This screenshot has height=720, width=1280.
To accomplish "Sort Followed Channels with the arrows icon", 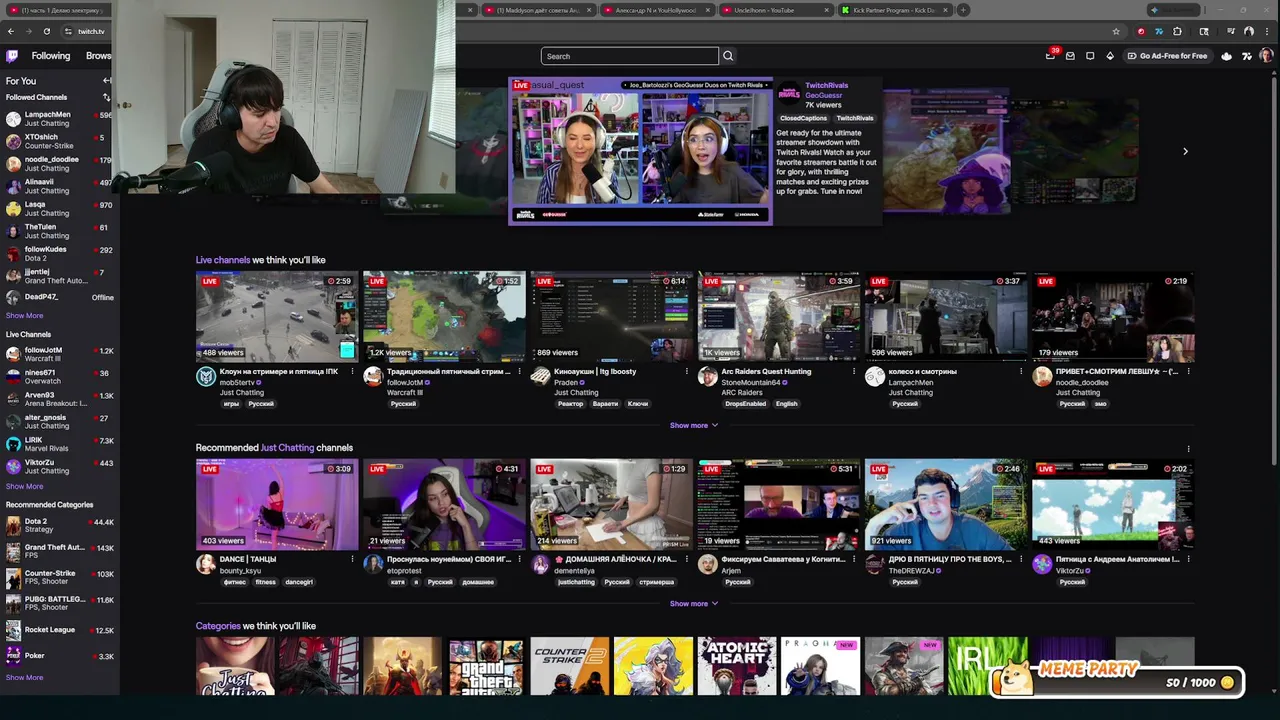I will [106, 97].
